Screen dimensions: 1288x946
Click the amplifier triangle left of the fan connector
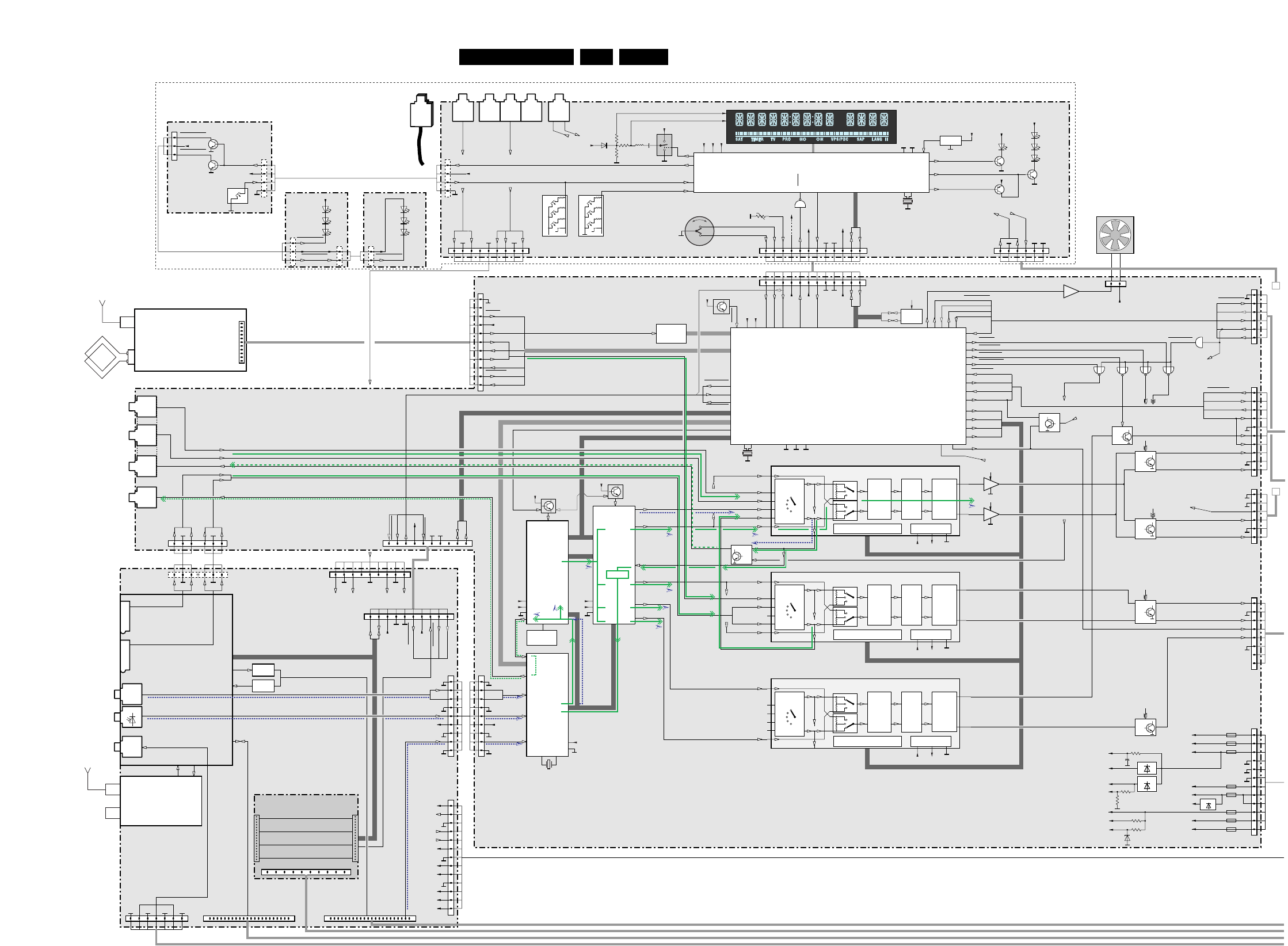(x=1071, y=292)
